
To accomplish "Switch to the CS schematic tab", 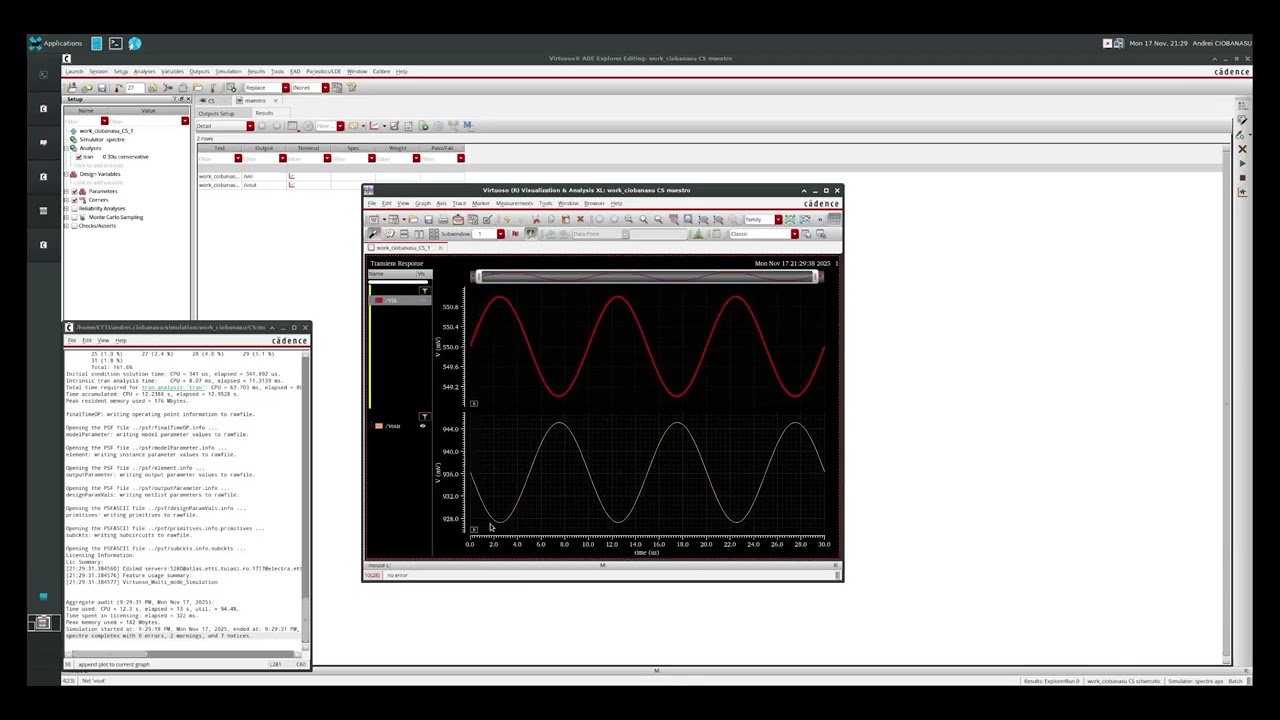I will (210, 101).
